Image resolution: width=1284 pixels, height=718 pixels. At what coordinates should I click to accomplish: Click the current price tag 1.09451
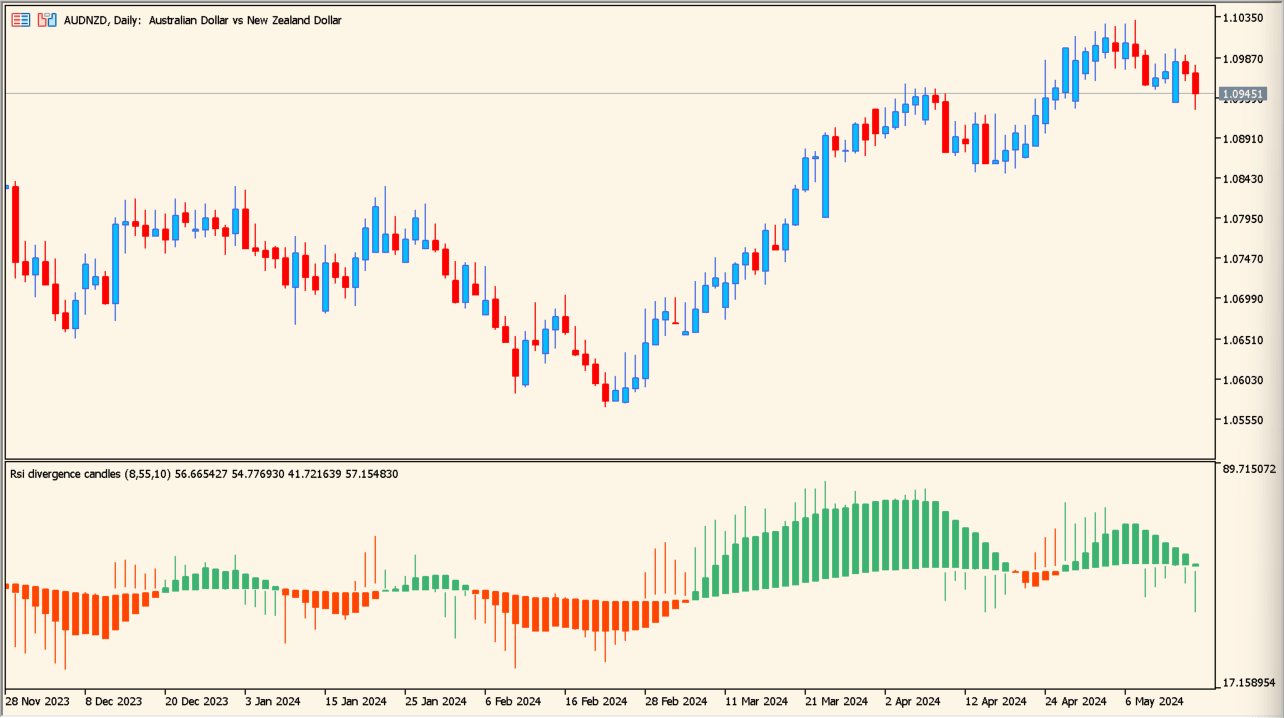click(x=1243, y=93)
